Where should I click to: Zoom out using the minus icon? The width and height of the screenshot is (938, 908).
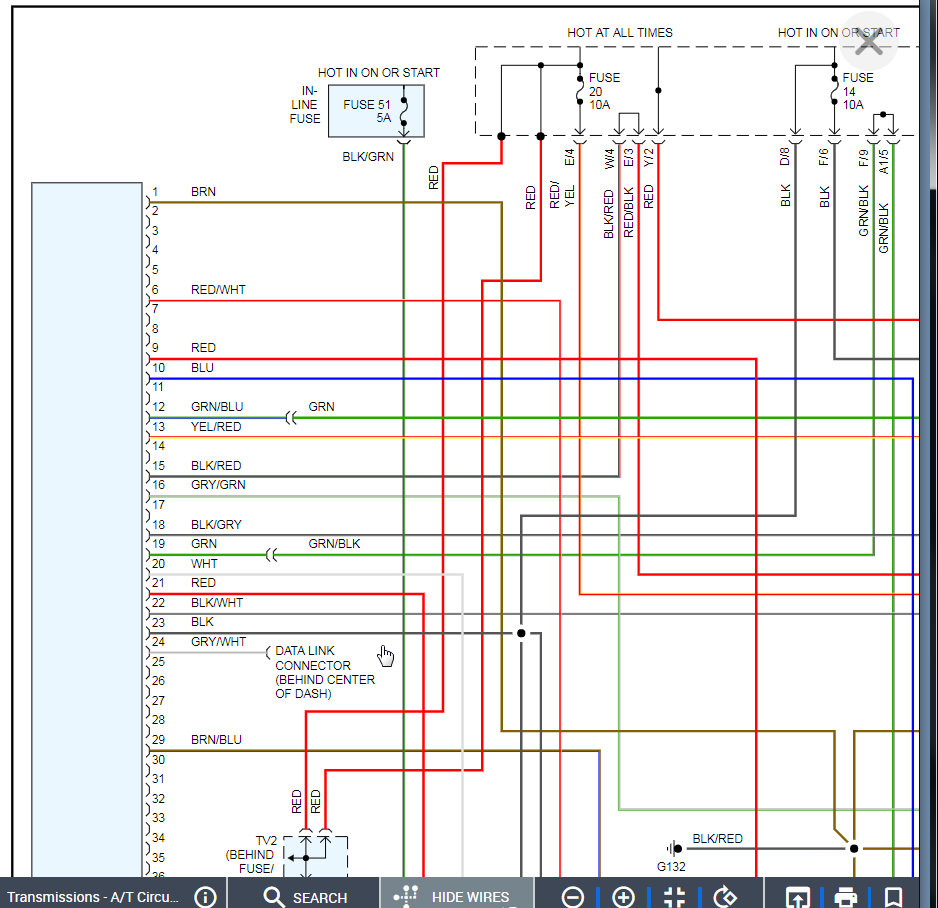(572, 896)
